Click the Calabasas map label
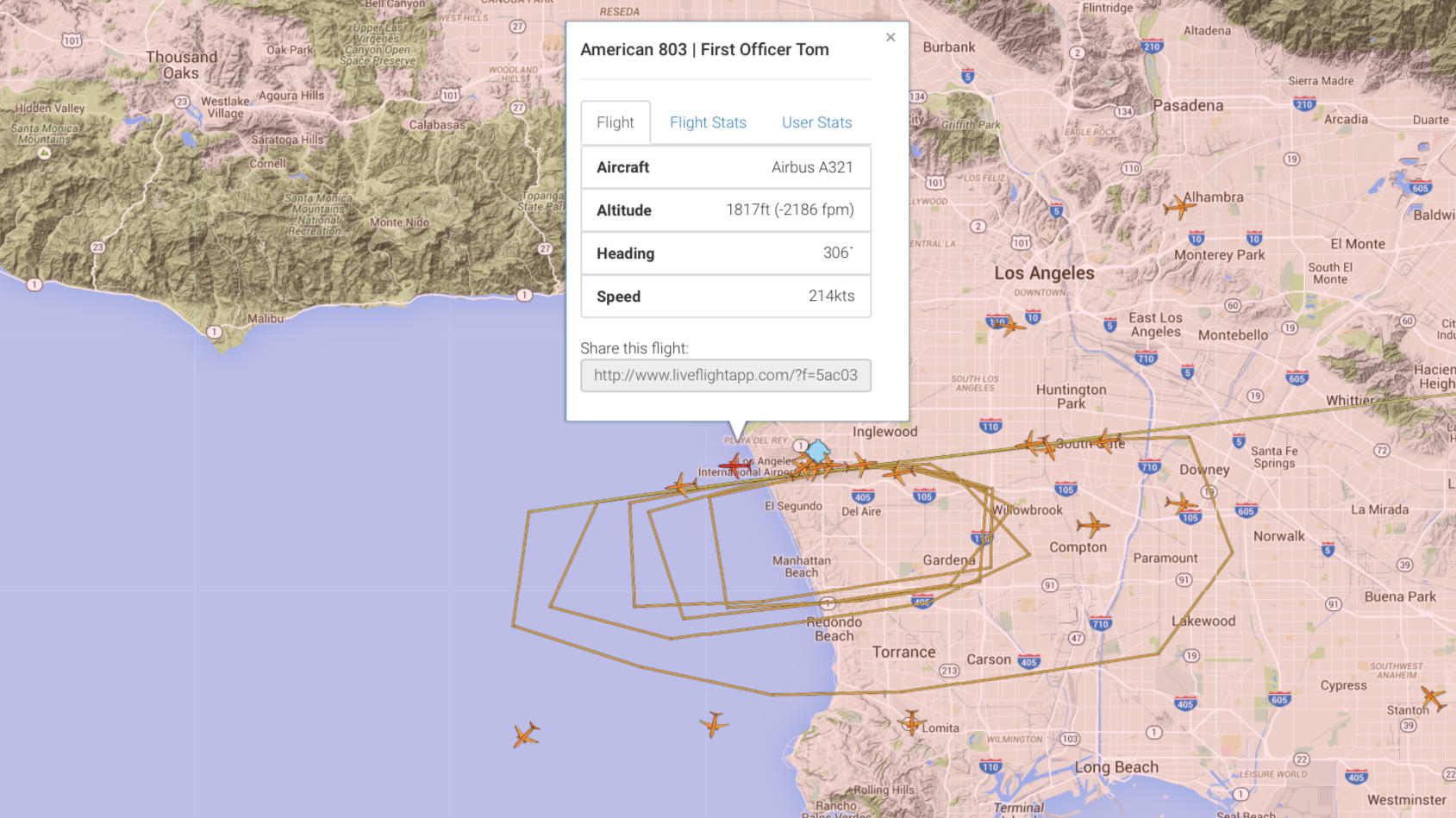This screenshot has height=818, width=1456. coord(438,125)
